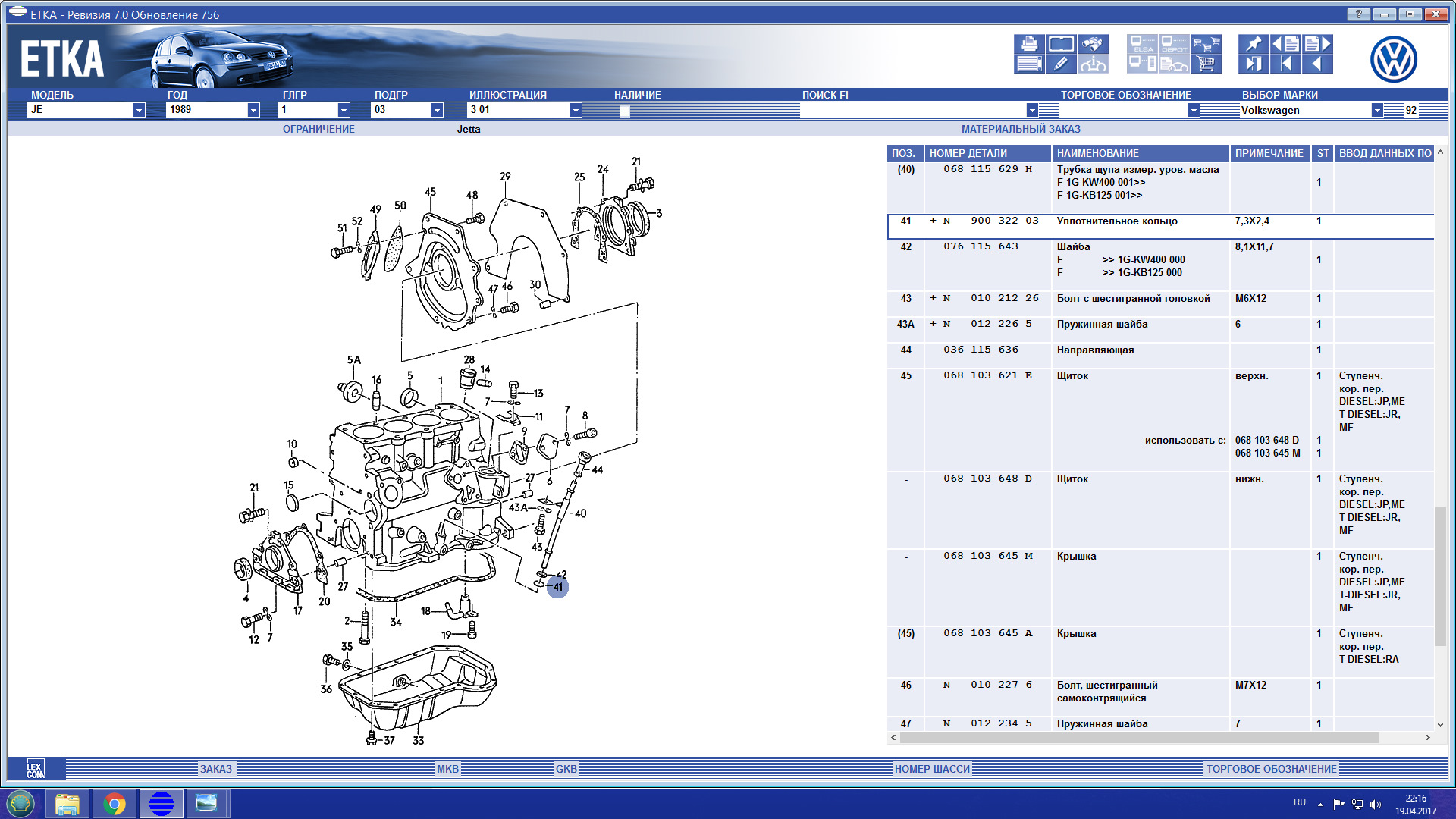Open Chrome from the taskbar

coord(115,803)
